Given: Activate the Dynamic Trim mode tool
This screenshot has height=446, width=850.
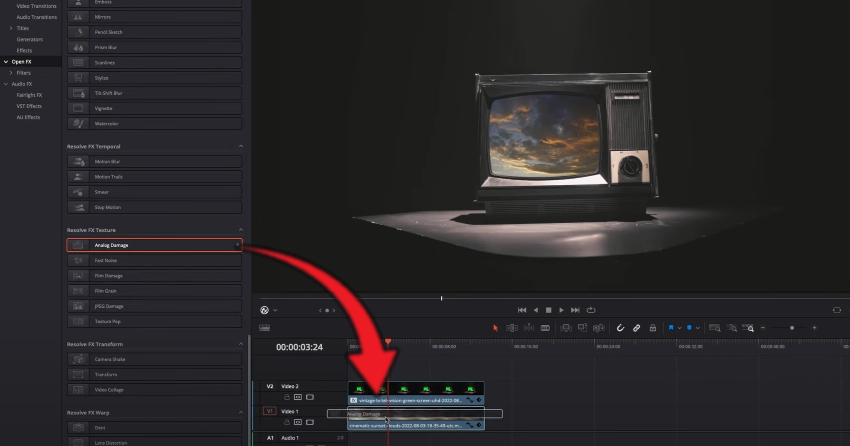Looking at the screenshot, I should click(x=529, y=328).
